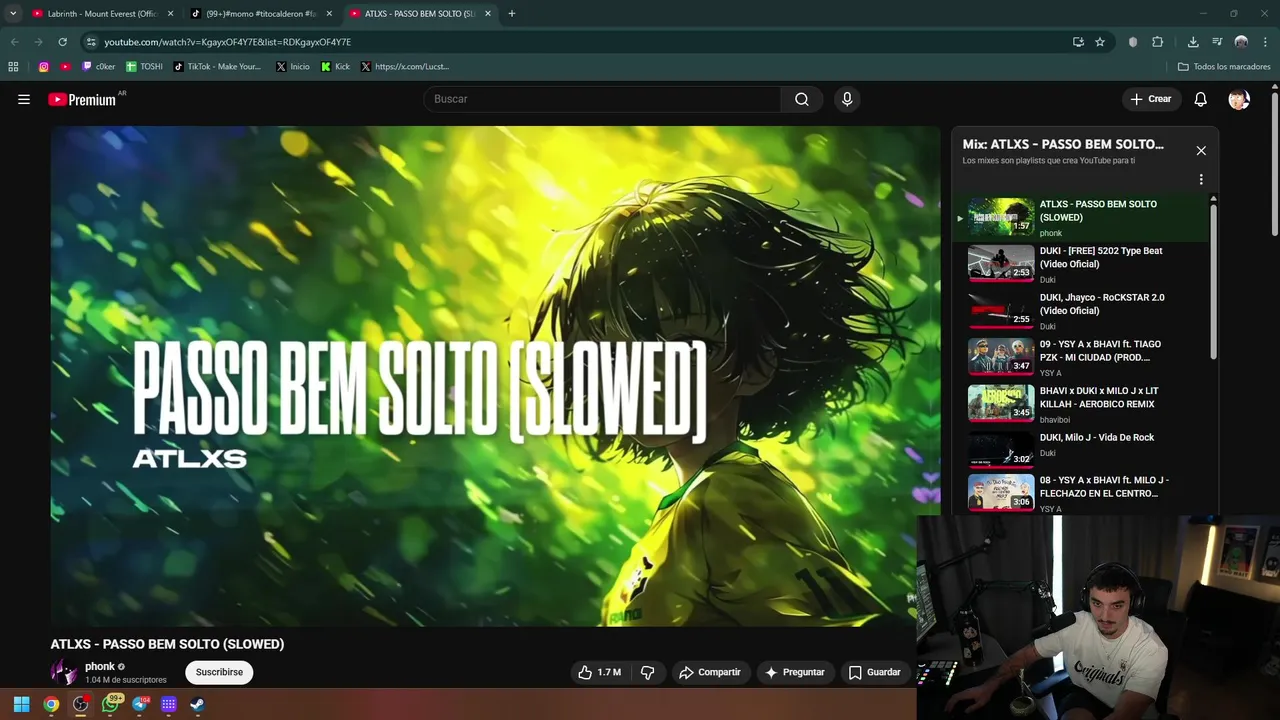Select 09 - YSY A x BHAVI MI CIUDAD
This screenshot has height=720, width=1280.
pyautogui.click(x=1082, y=358)
